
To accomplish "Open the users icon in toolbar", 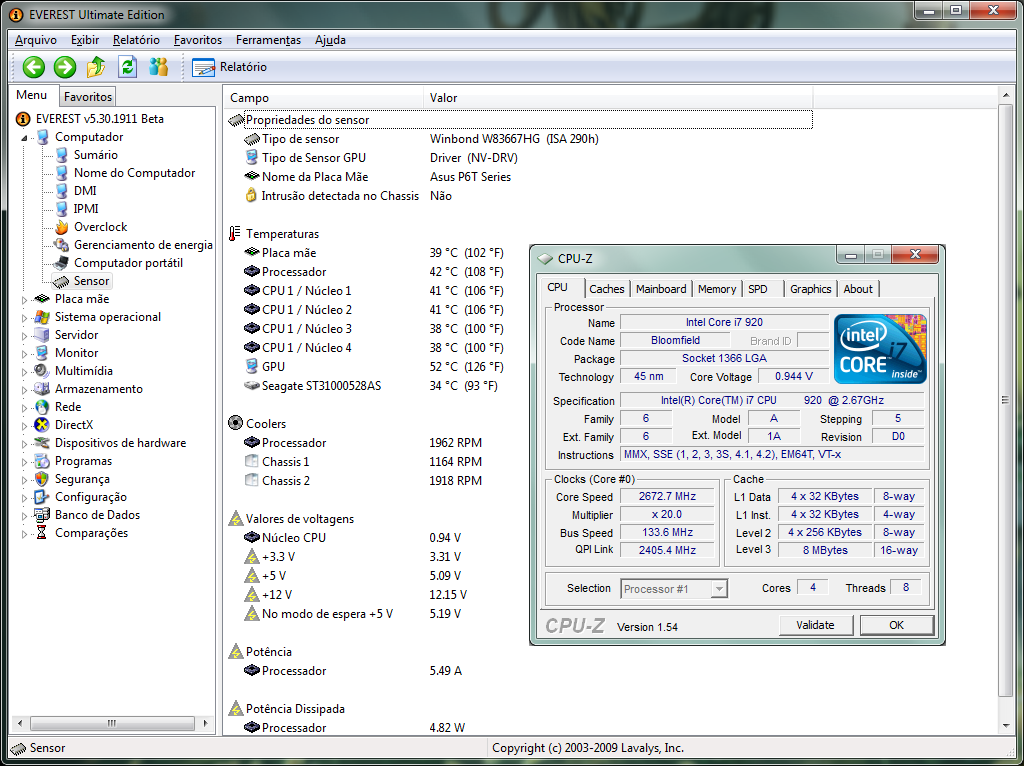I will [159, 67].
